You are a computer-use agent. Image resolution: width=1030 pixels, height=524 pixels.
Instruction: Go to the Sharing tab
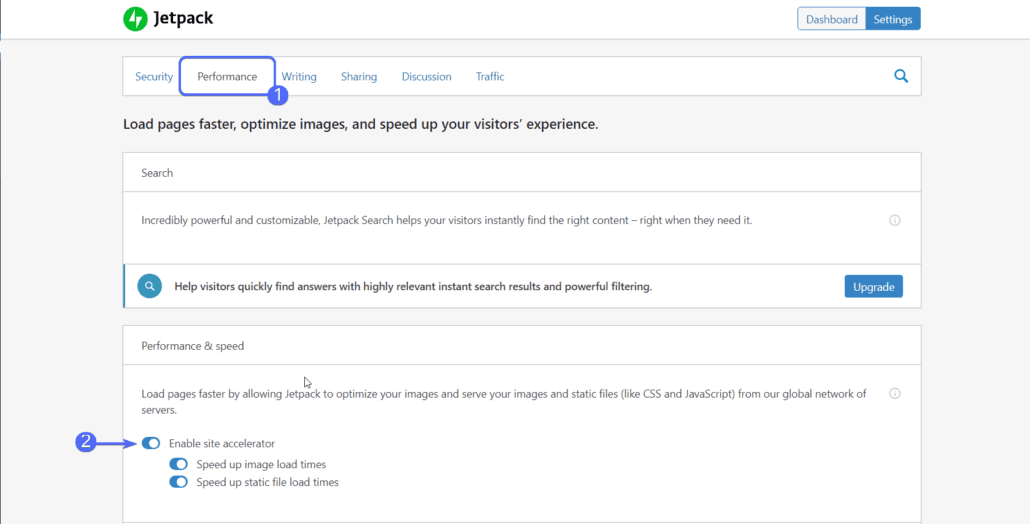[x=359, y=77]
